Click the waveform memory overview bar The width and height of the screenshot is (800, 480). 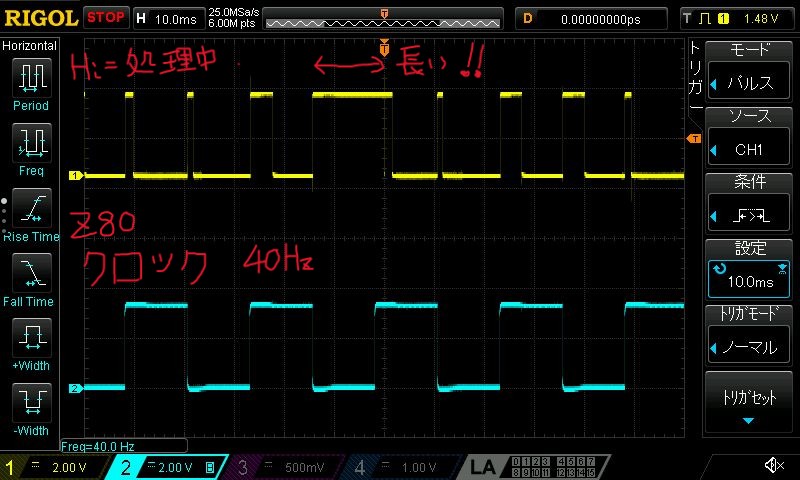point(383,19)
